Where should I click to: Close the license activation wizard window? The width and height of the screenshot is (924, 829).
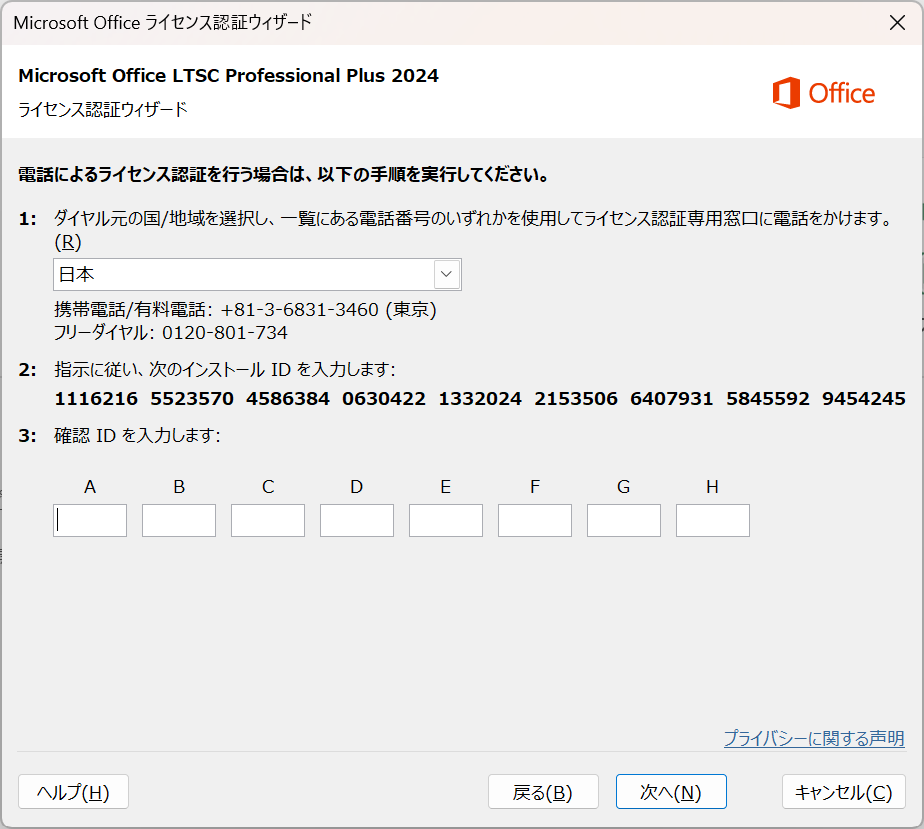[x=897, y=22]
